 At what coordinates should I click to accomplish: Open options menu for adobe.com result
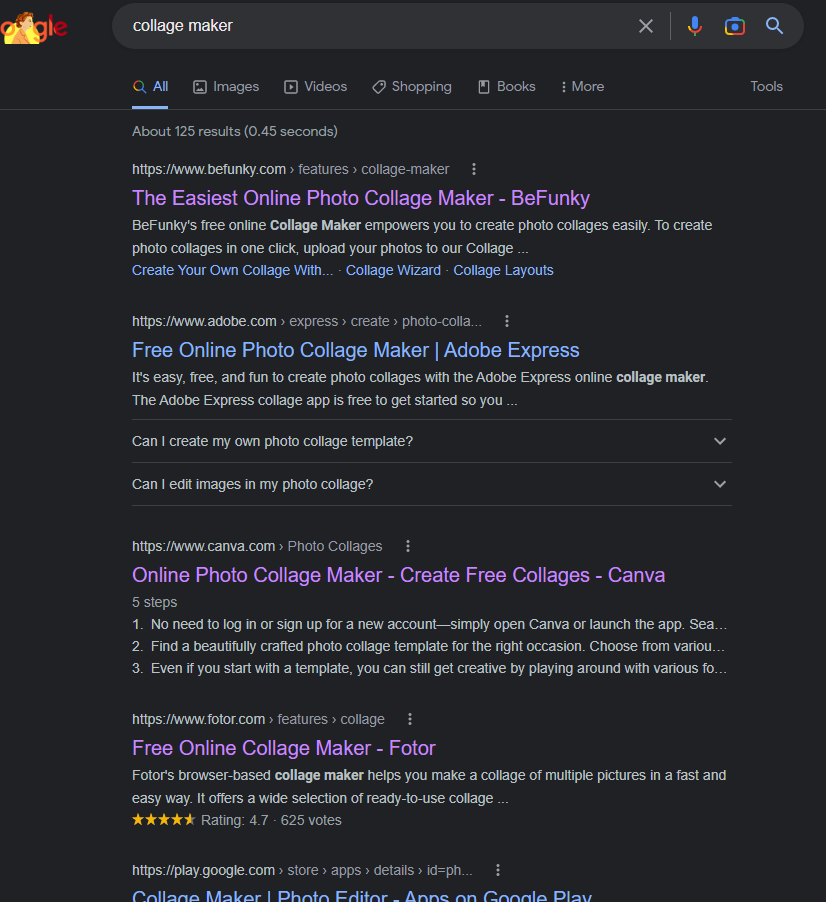point(507,321)
